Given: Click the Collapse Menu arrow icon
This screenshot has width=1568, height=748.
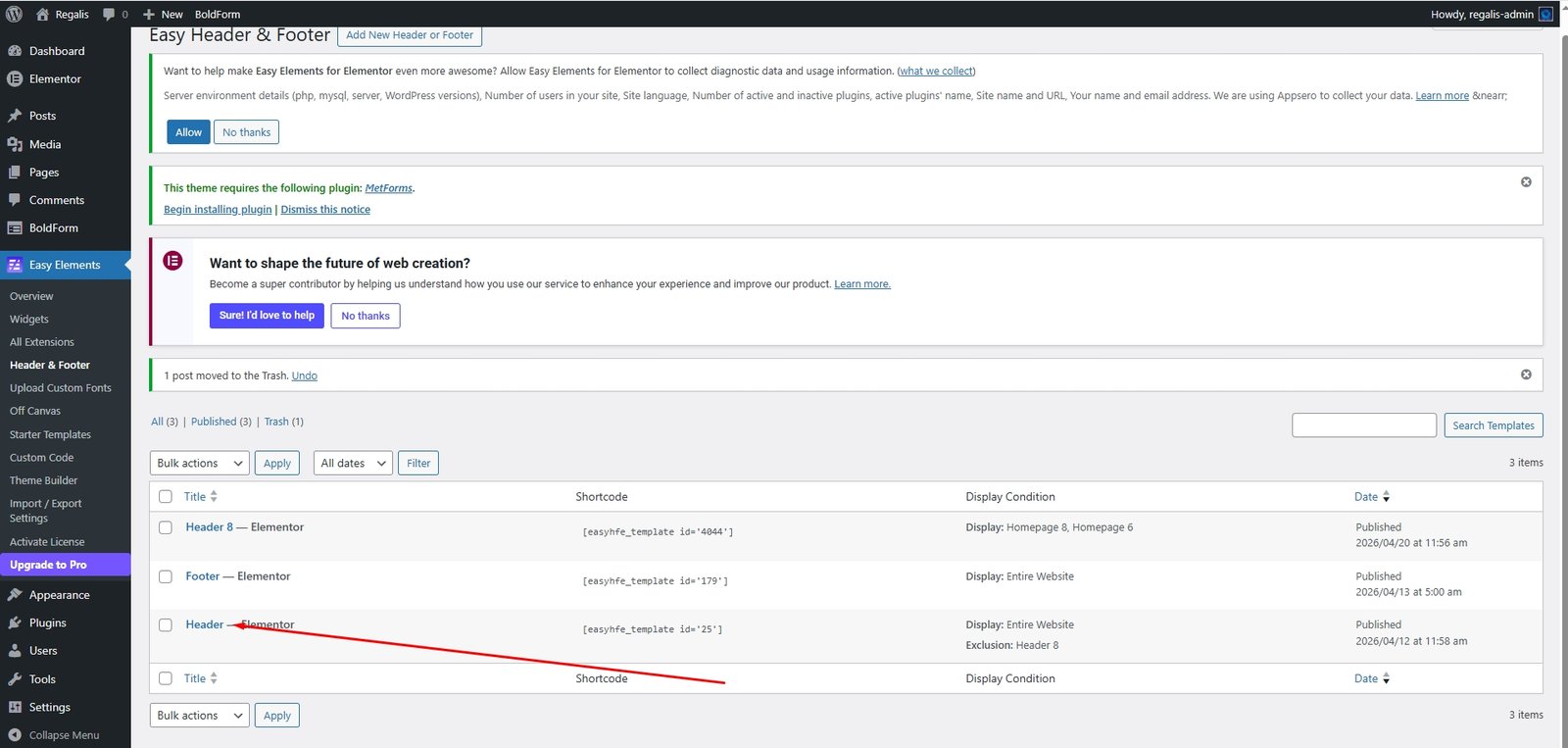Looking at the screenshot, I should [x=15, y=735].
